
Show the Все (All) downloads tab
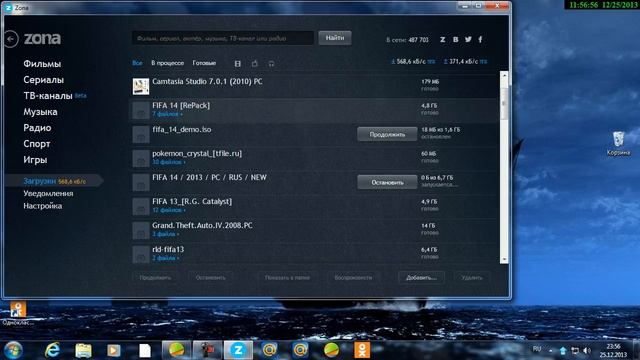click(x=137, y=63)
